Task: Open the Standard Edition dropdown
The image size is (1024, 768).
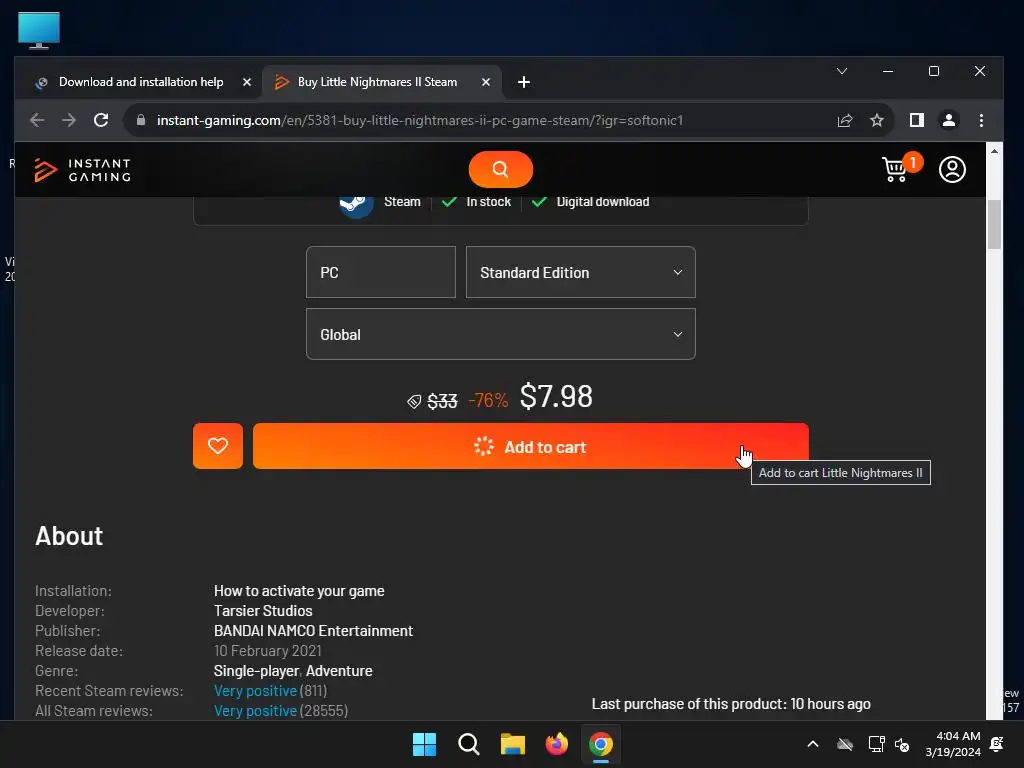Action: point(581,272)
